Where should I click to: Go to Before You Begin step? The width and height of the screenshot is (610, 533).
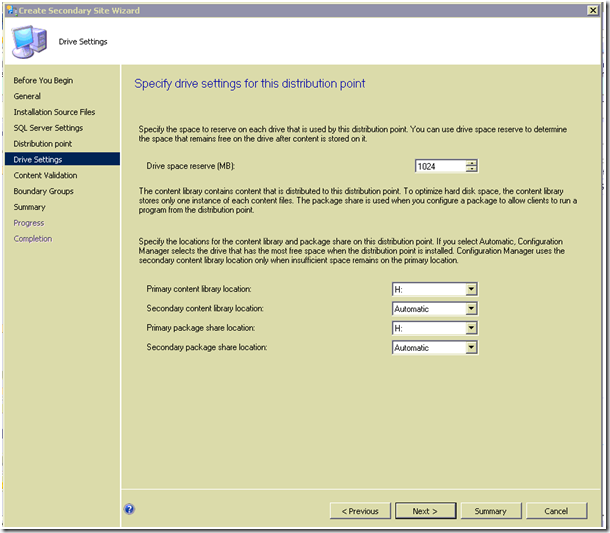(43, 80)
